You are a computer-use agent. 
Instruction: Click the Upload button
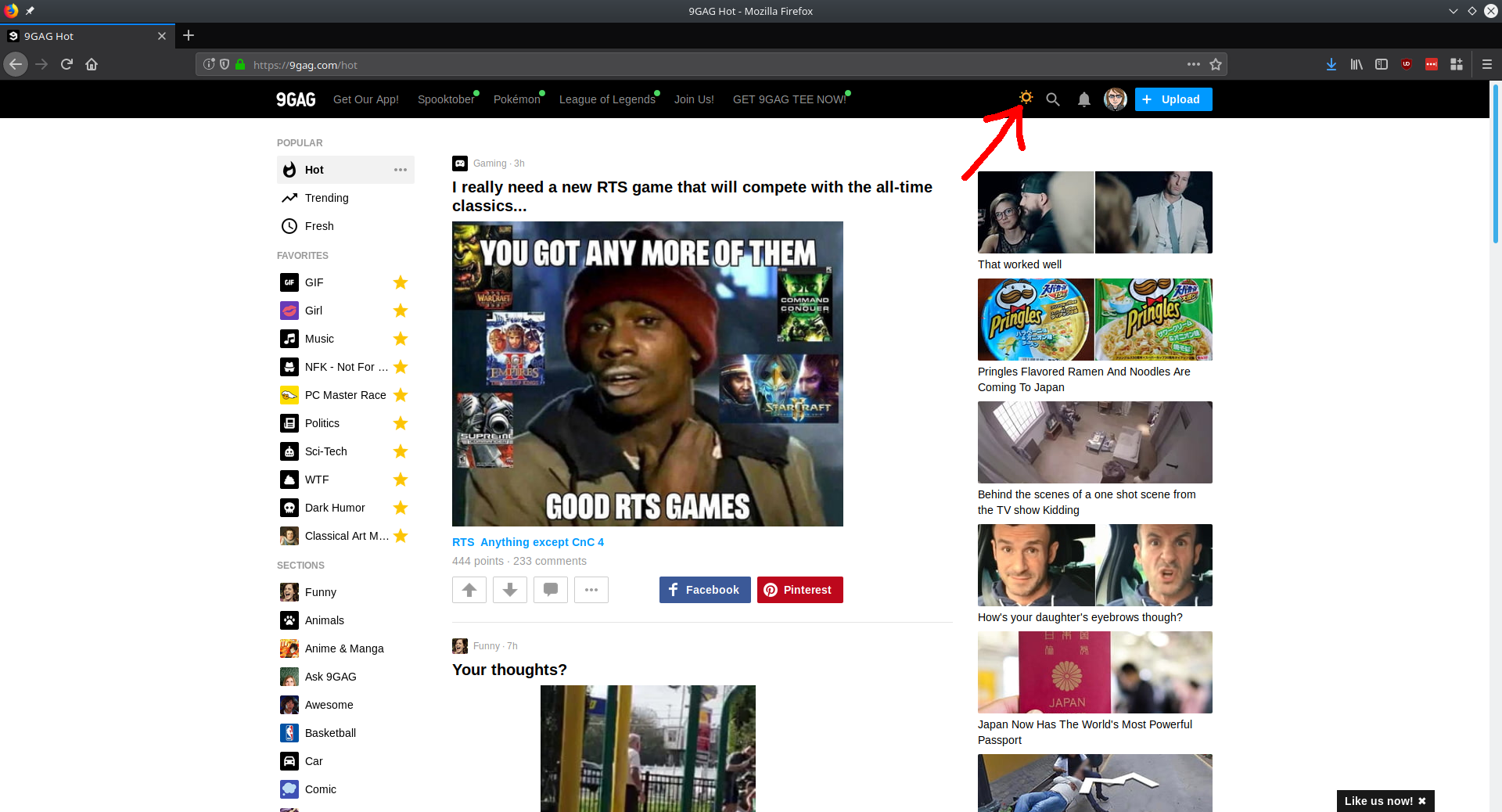point(1173,99)
